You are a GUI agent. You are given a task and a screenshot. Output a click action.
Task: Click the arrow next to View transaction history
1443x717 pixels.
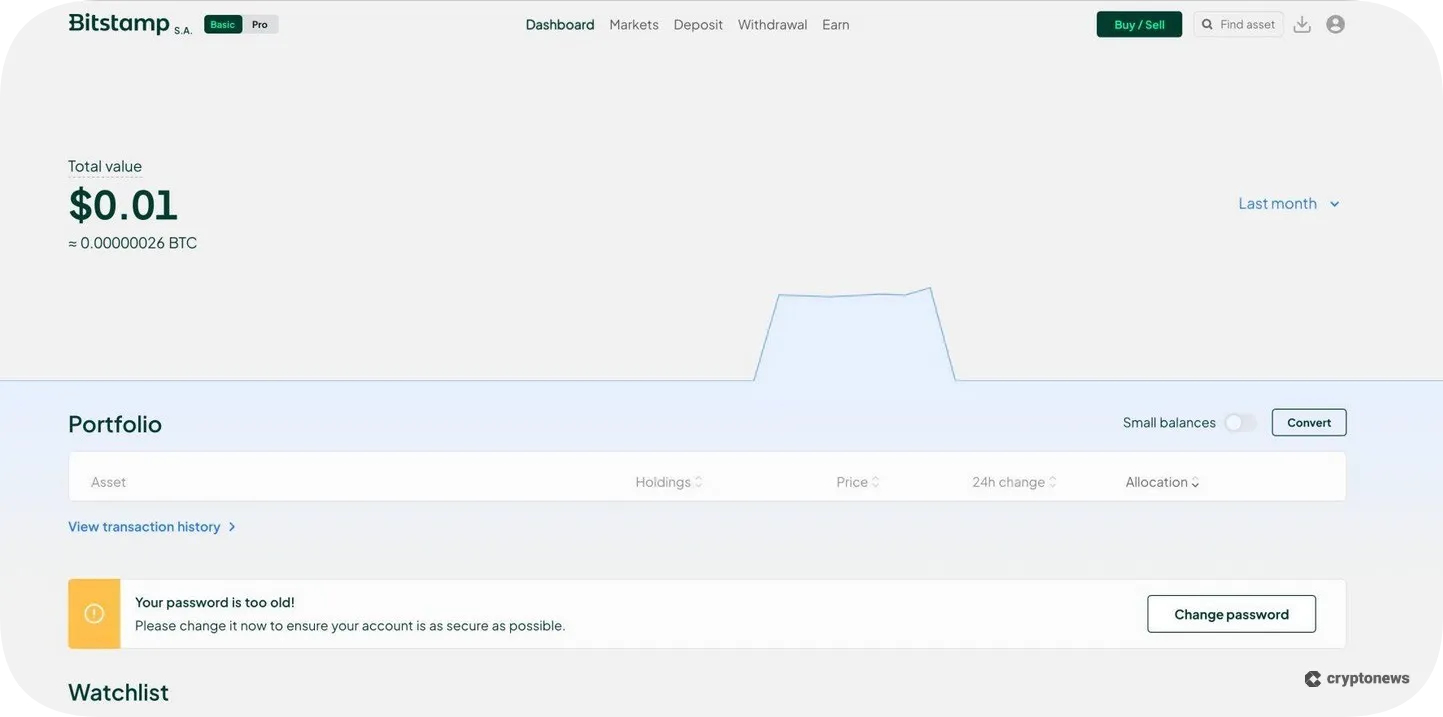coord(231,525)
